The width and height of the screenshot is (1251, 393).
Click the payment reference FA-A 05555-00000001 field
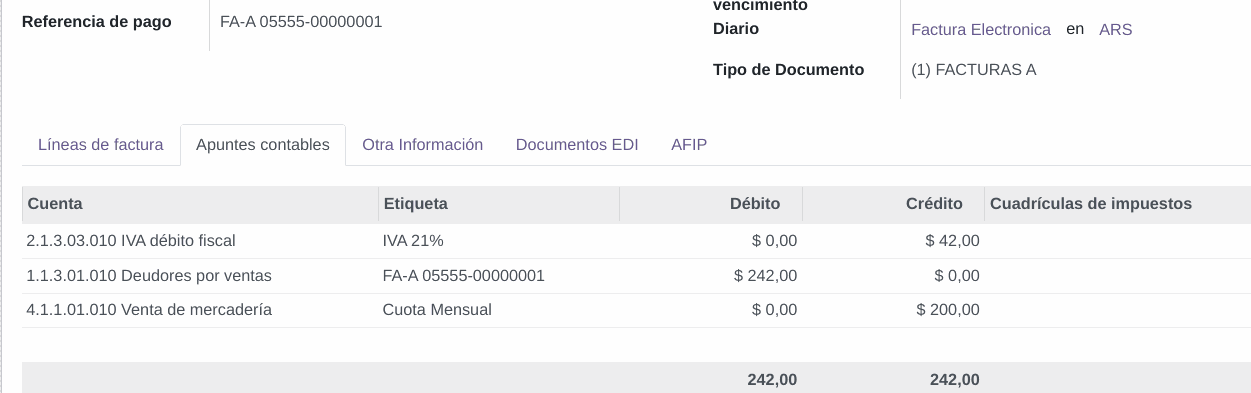tap(301, 21)
